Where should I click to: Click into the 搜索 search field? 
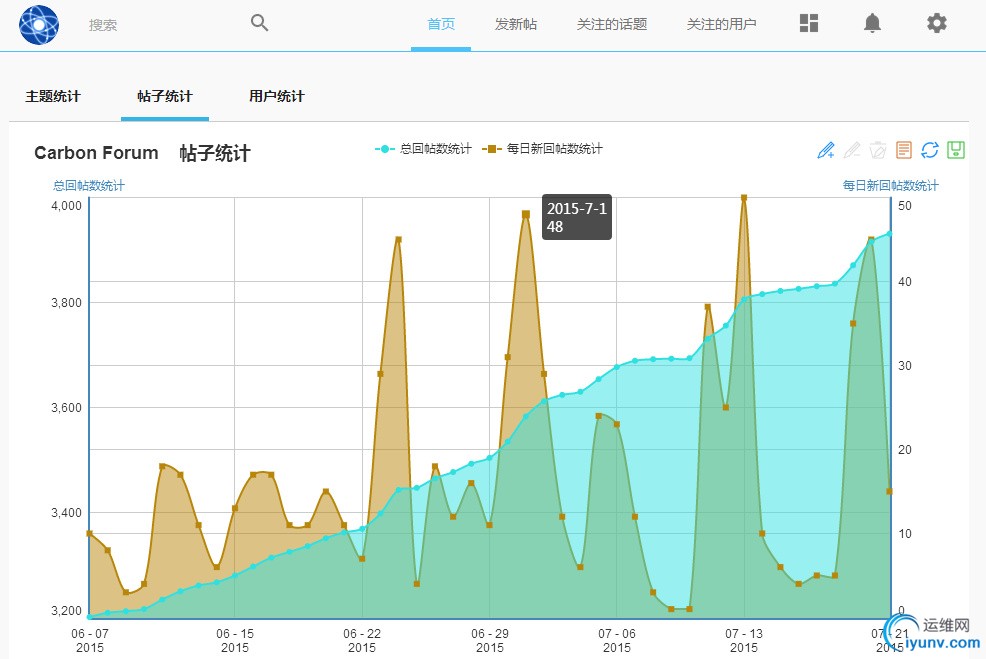click(x=163, y=25)
